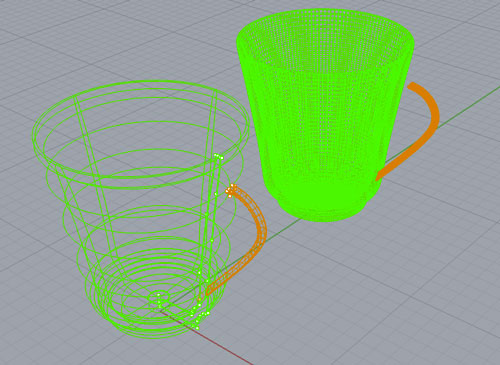Pick the control points on the wireframe cup's upper rim
This screenshot has width=500, height=365.
(x=219, y=156)
